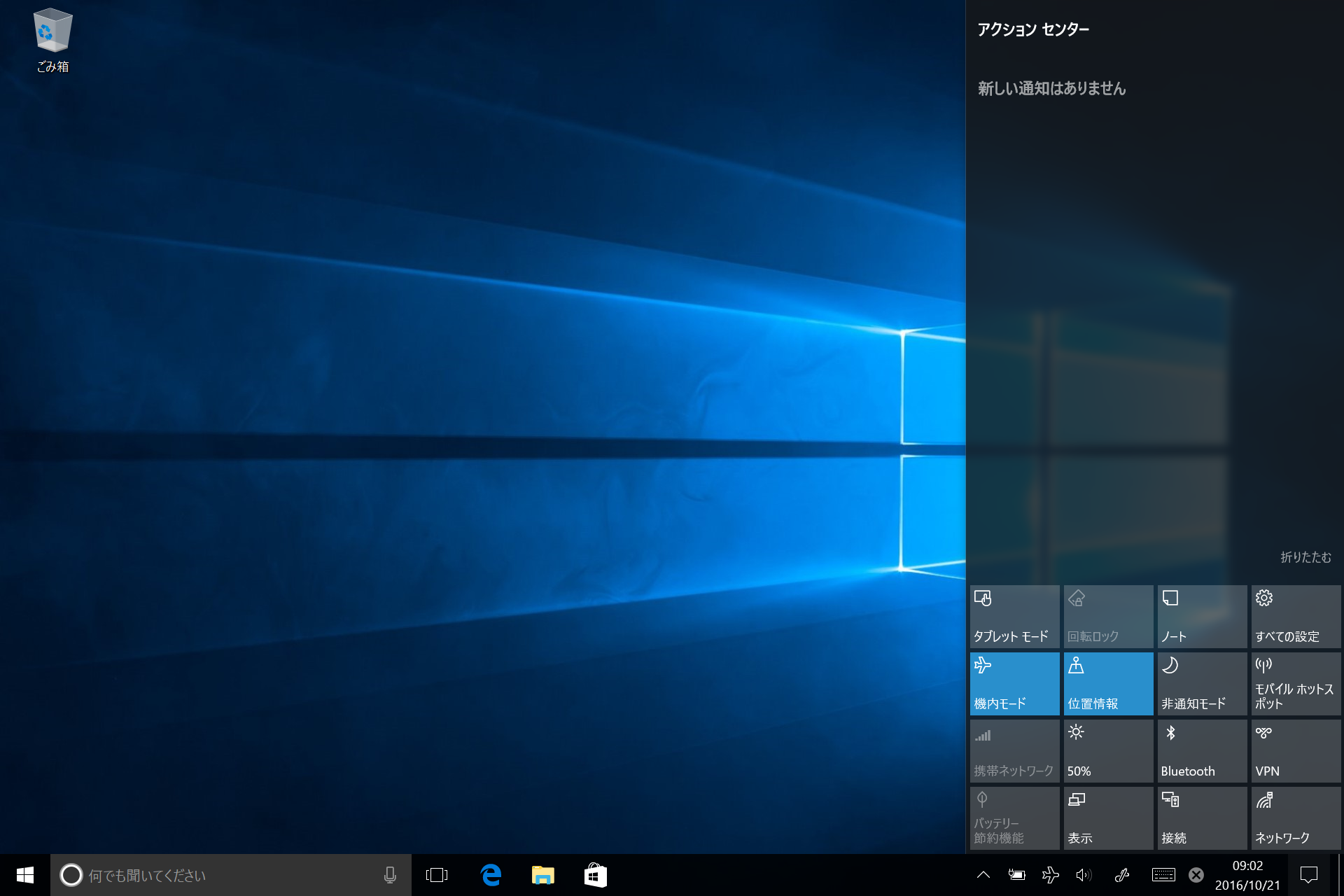Toggle the Location (位置情報) tile
This screenshot has height=896, width=1344.
click(x=1108, y=684)
